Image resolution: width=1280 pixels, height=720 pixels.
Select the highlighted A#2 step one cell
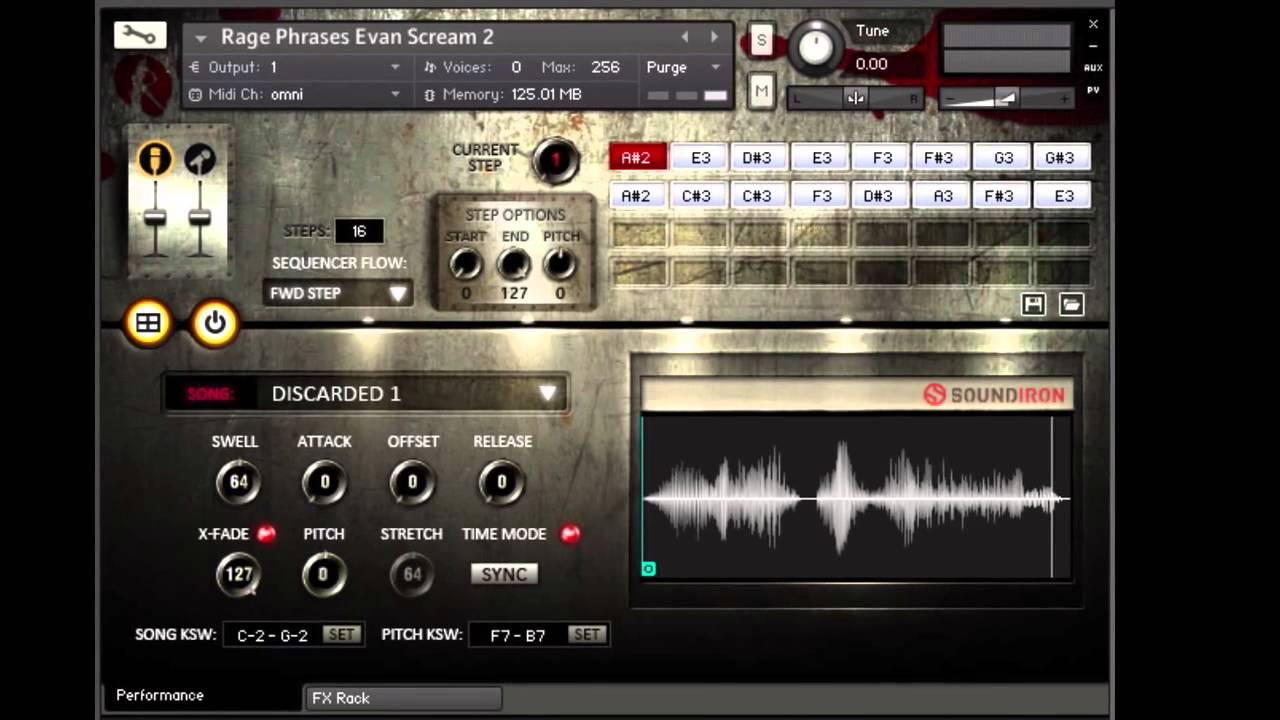pyautogui.click(x=637, y=158)
